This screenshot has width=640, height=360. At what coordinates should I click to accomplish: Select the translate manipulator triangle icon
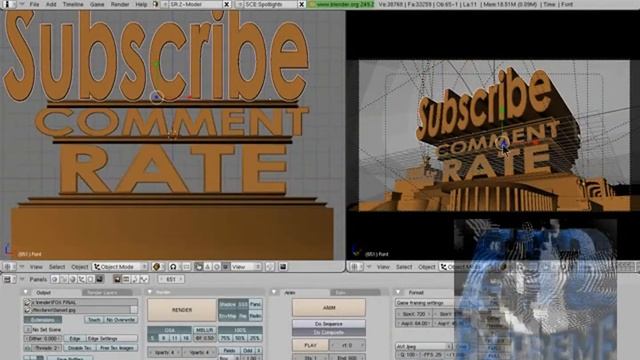point(207,267)
